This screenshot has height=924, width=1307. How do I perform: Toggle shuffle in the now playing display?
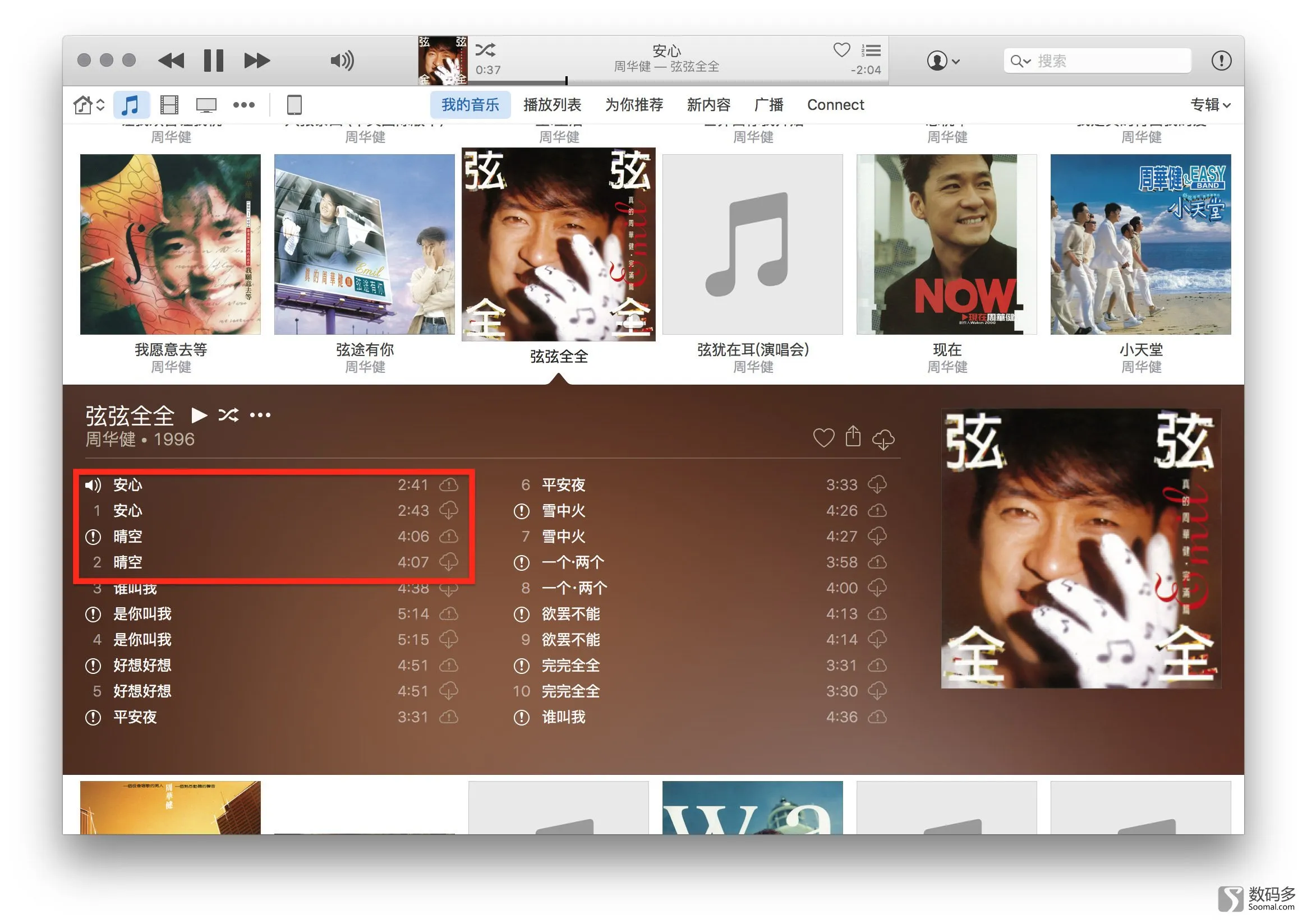coord(485,50)
